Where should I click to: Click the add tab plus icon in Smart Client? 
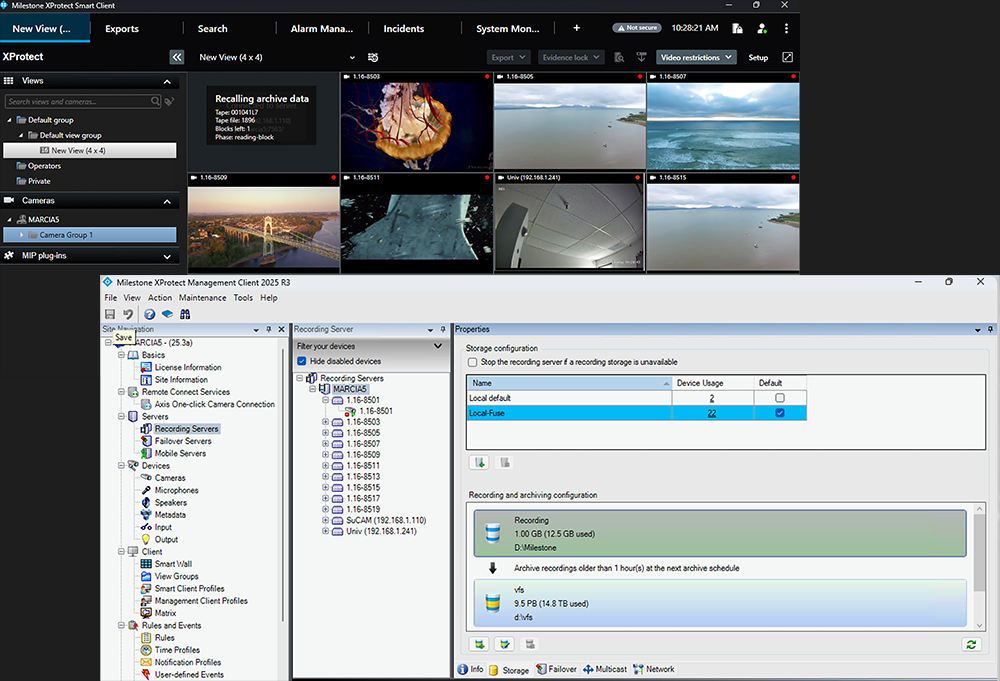click(x=577, y=28)
